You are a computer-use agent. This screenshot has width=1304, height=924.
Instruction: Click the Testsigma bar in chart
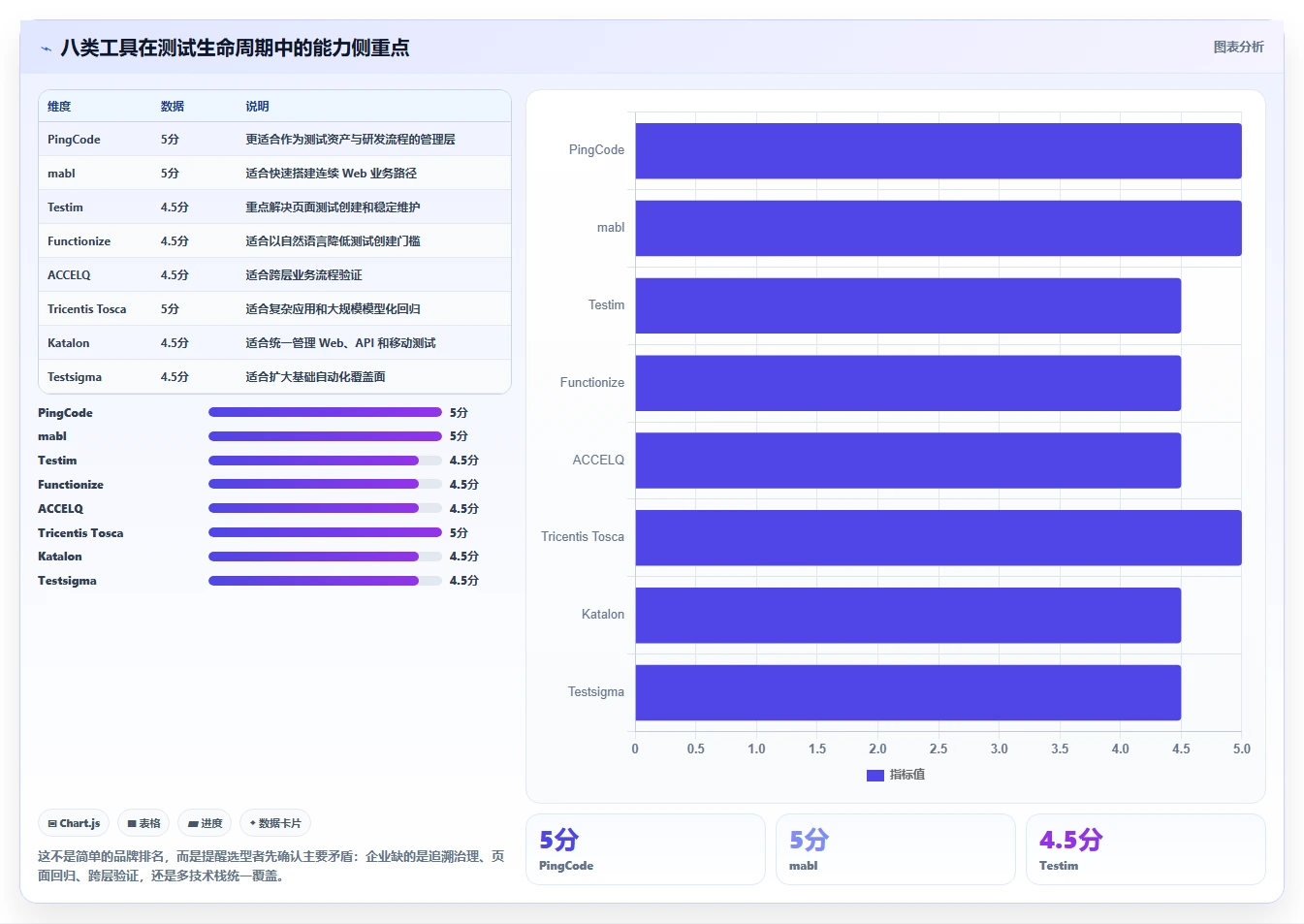click(908, 692)
